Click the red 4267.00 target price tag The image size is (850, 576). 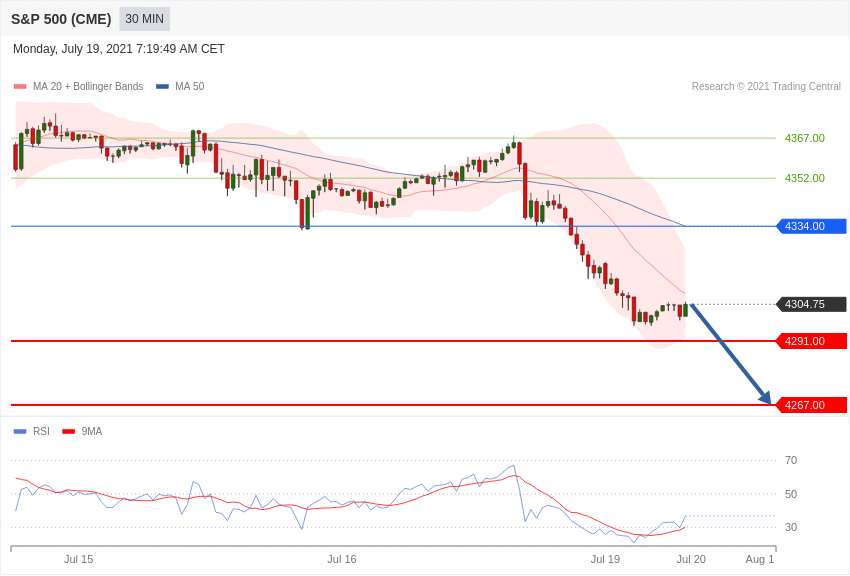point(812,405)
